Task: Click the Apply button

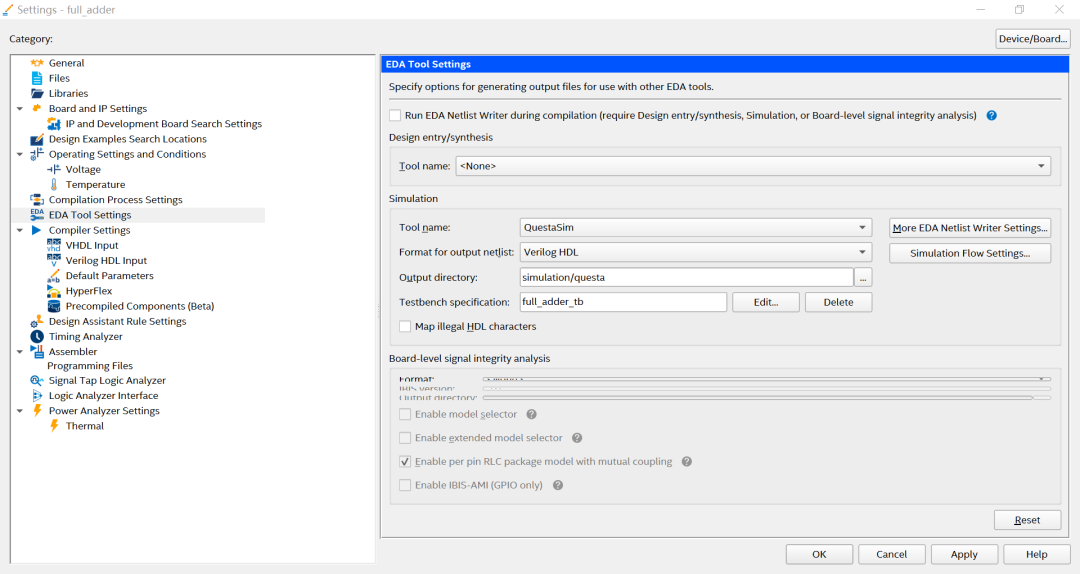Action: (964, 554)
